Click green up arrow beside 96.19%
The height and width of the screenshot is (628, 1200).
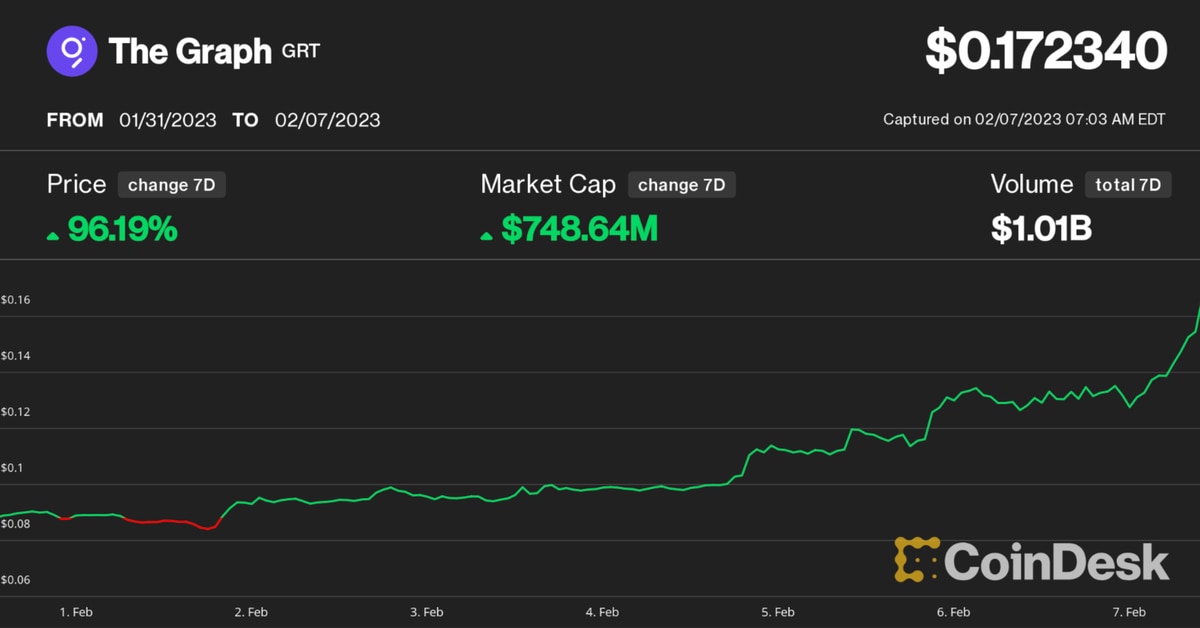(53, 236)
